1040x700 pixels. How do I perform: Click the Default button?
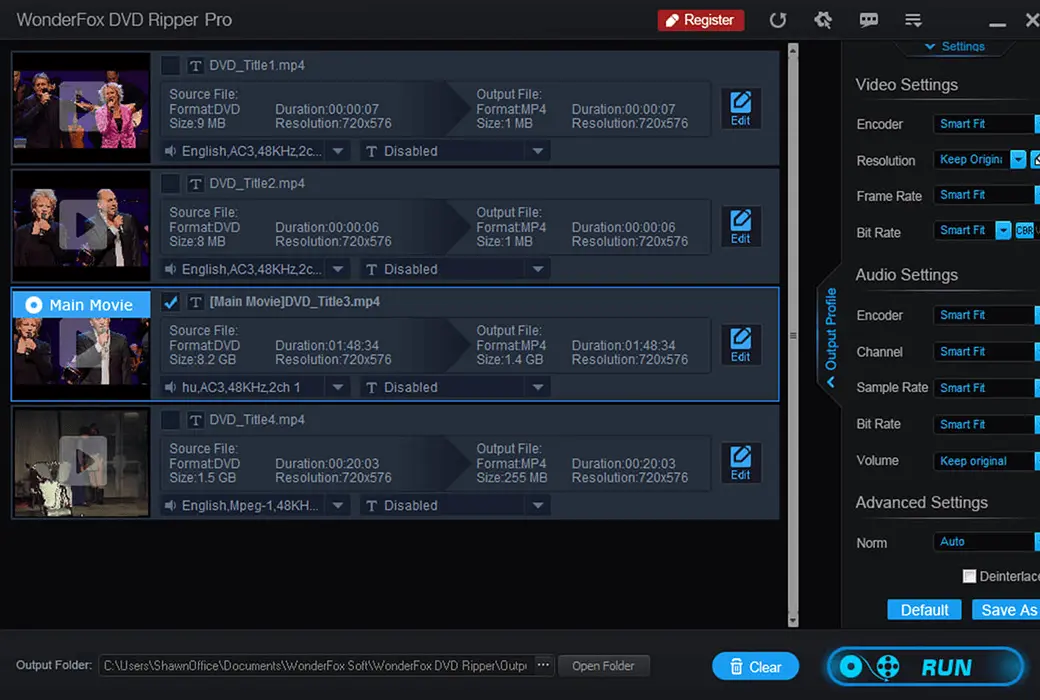coord(924,610)
